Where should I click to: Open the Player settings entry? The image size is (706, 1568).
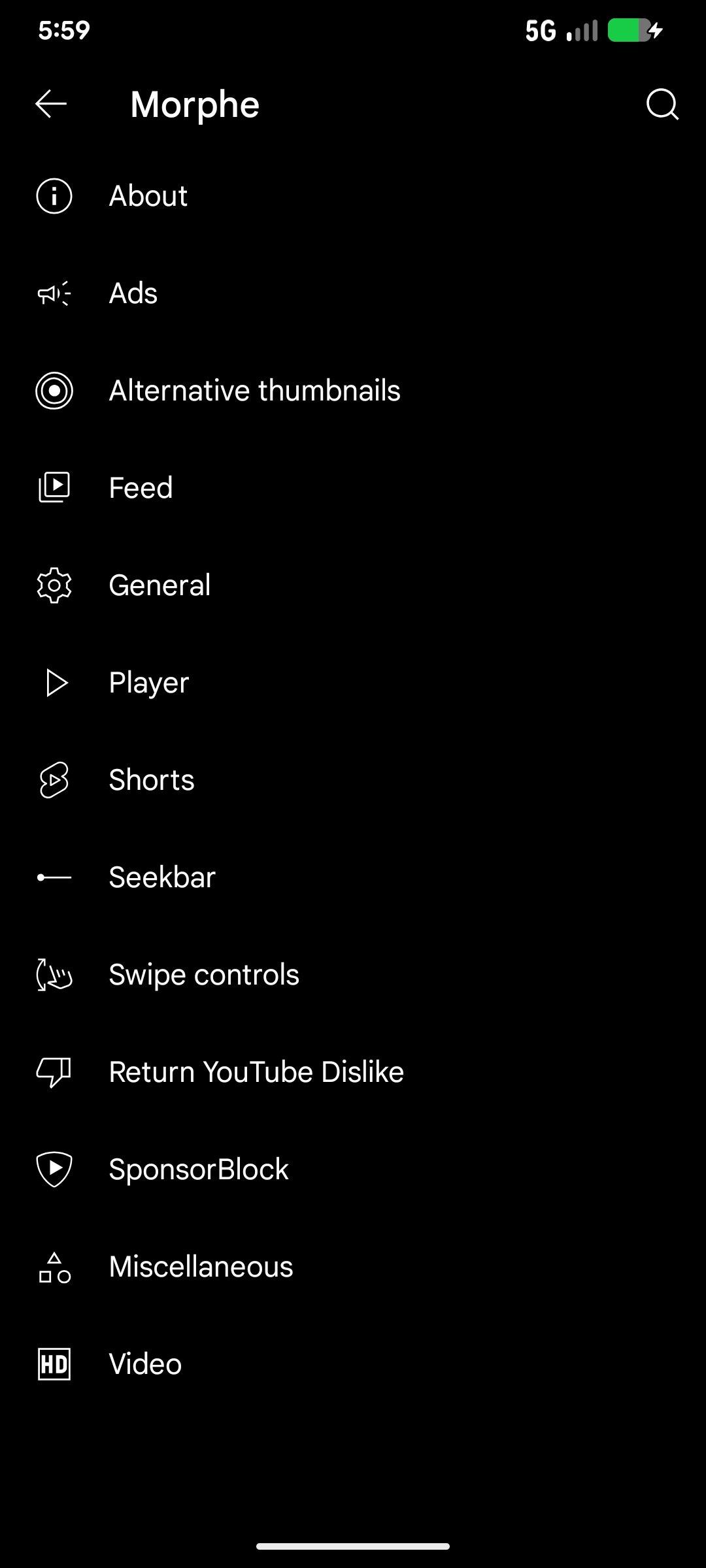click(149, 683)
